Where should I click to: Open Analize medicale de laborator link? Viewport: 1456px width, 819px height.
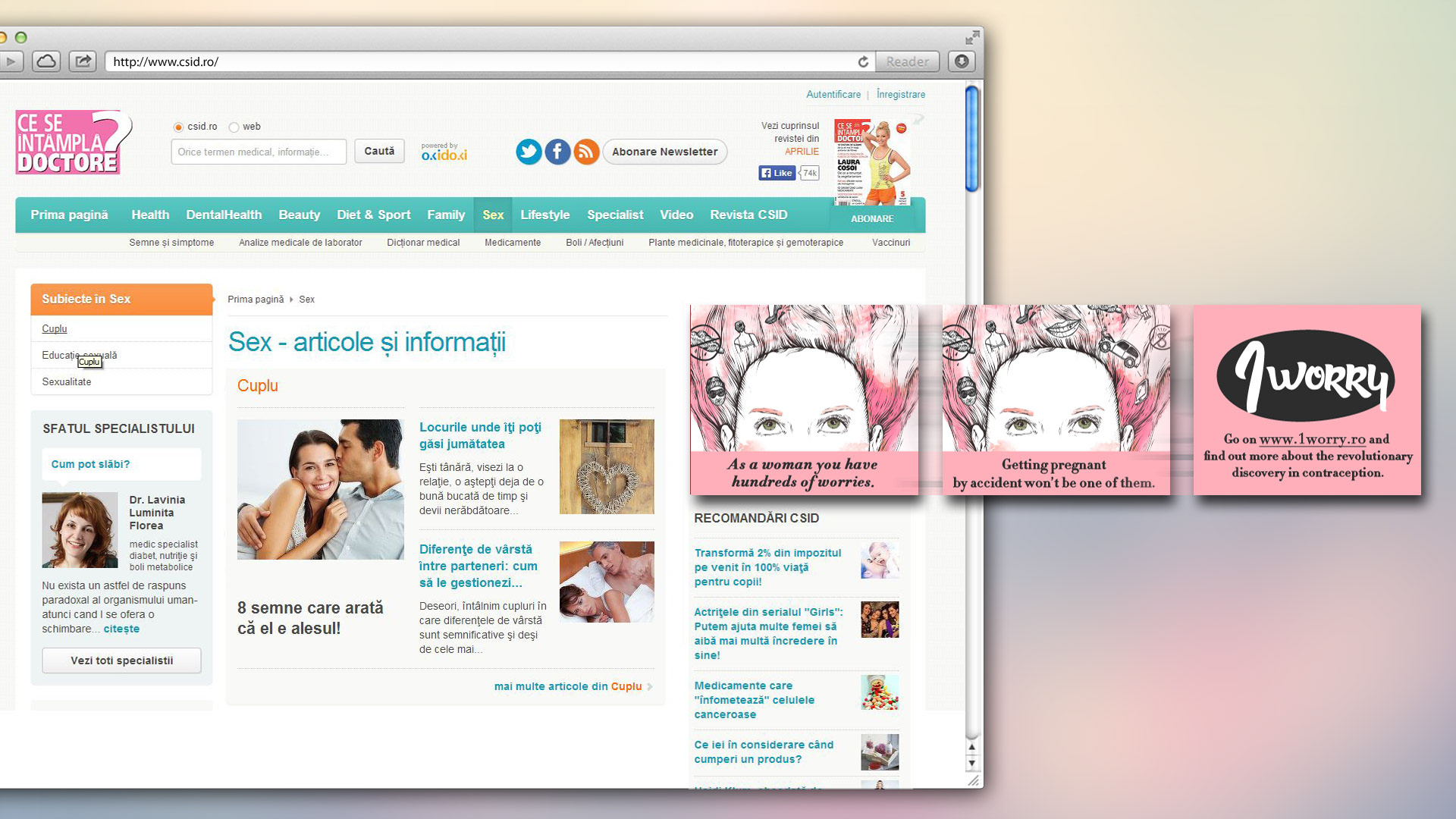pyautogui.click(x=300, y=243)
